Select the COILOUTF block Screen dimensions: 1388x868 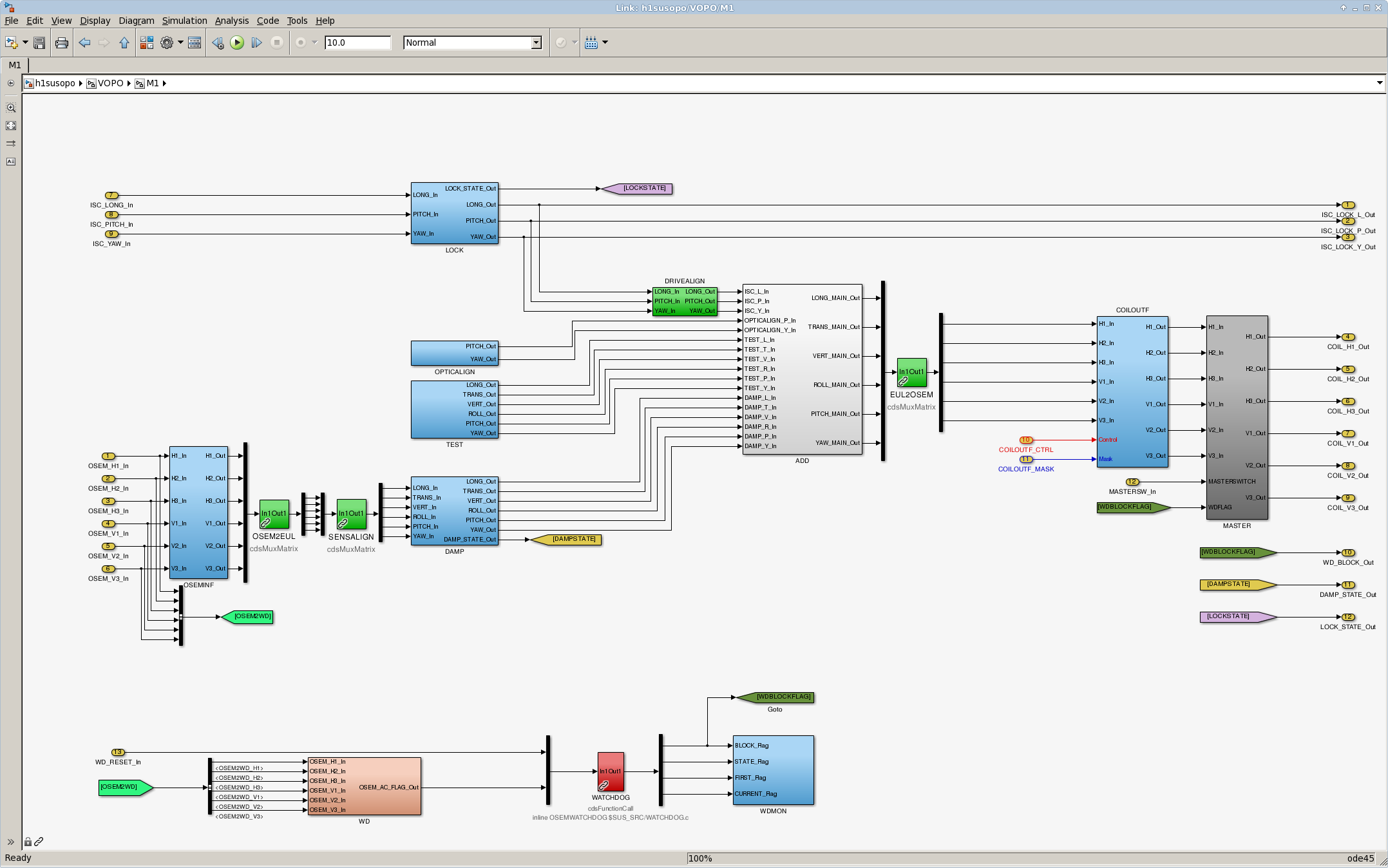coord(1132,392)
